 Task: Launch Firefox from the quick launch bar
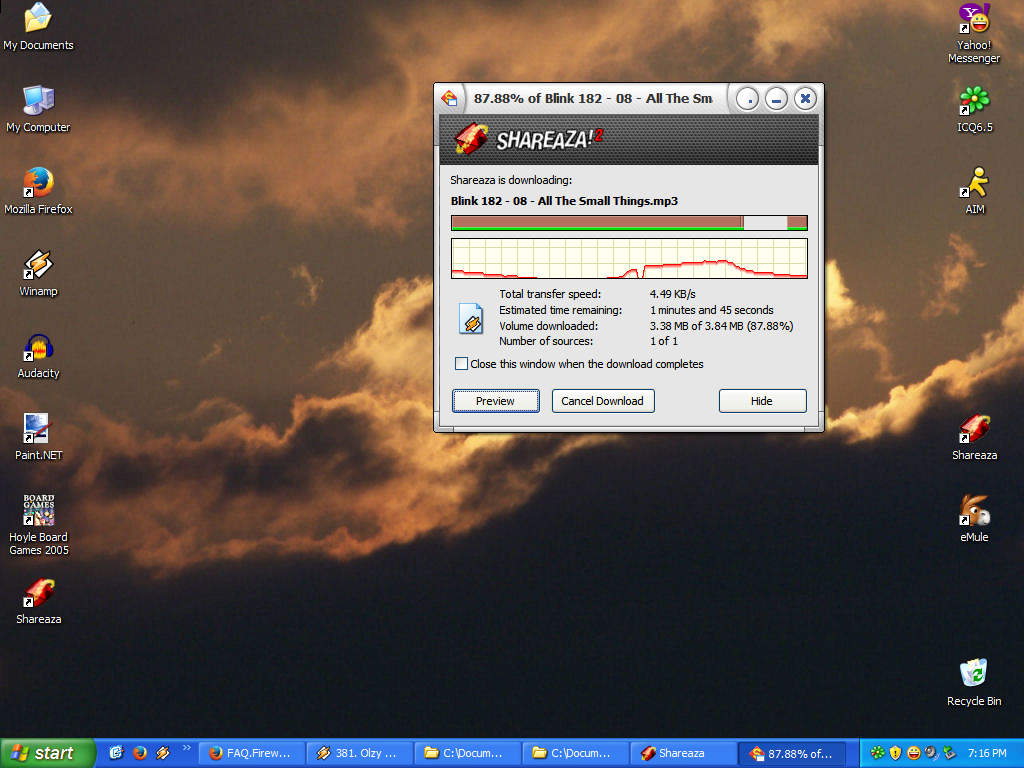tap(140, 753)
